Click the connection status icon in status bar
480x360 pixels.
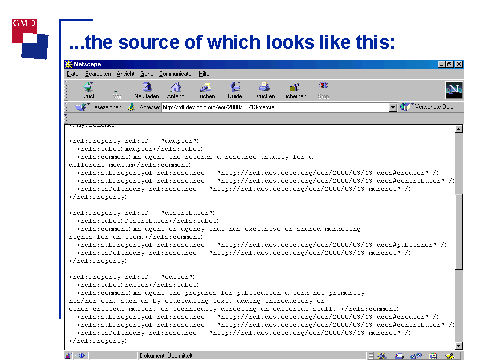click(82, 356)
